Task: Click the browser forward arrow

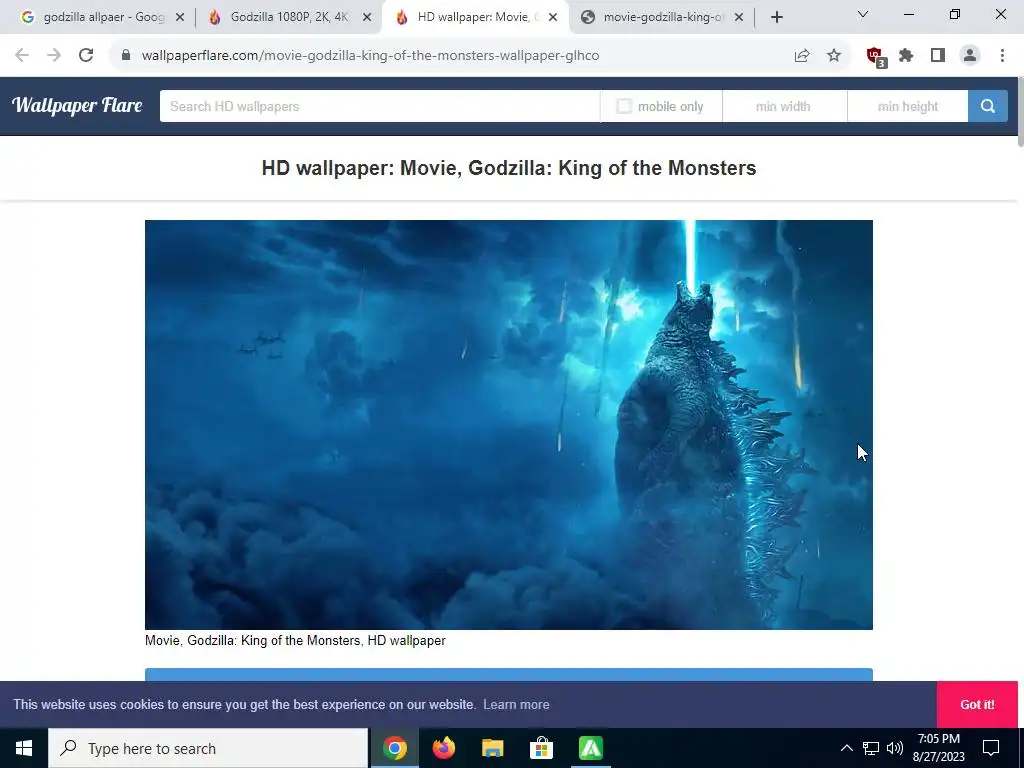Action: click(x=54, y=56)
